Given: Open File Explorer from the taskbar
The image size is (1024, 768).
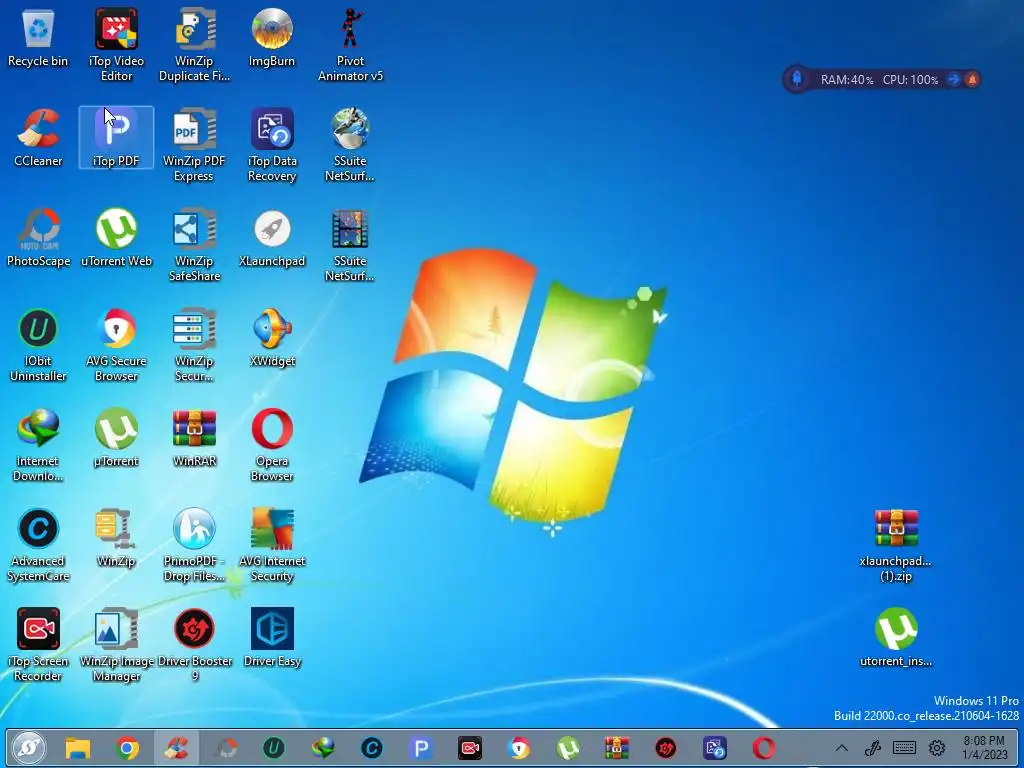Looking at the screenshot, I should 78,748.
